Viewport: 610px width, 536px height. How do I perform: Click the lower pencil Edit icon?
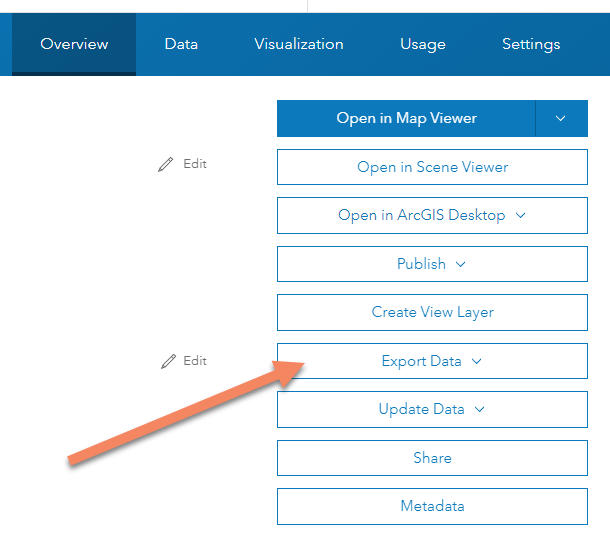point(168,361)
